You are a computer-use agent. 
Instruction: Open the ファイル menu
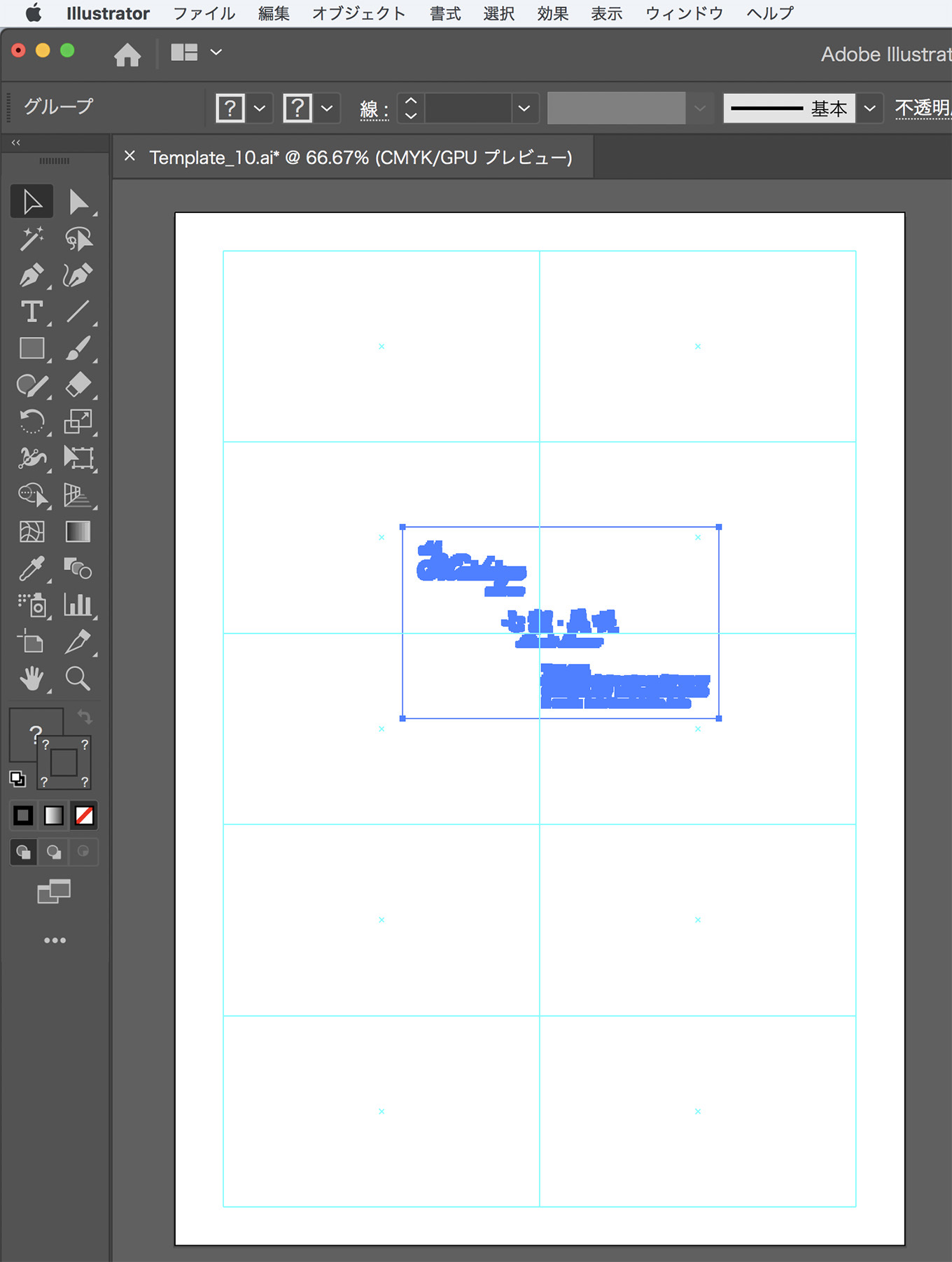click(x=204, y=13)
